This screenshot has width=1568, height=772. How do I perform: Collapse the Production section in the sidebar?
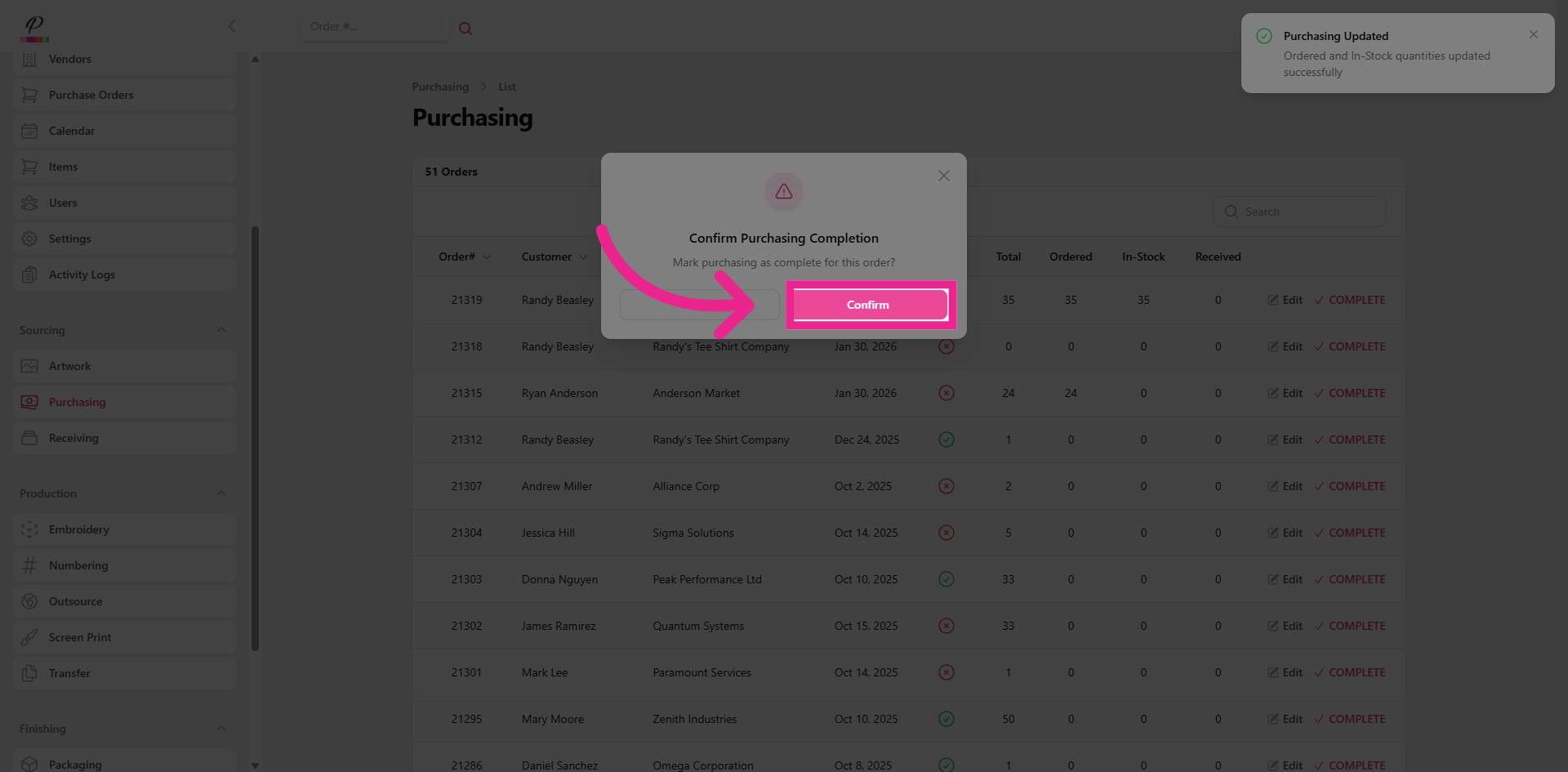click(220, 493)
